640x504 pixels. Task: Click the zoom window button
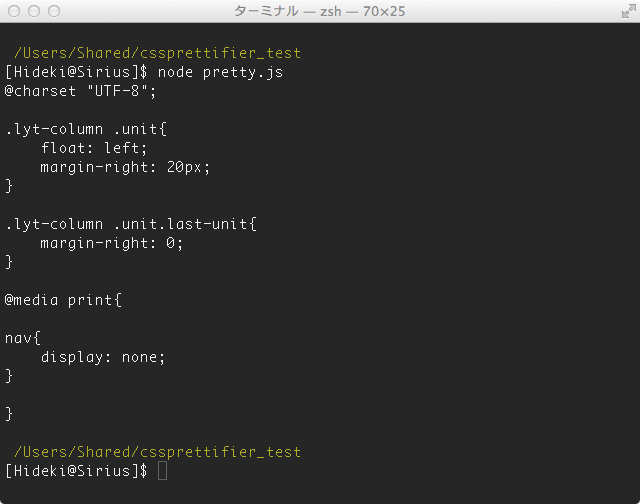coord(54,11)
